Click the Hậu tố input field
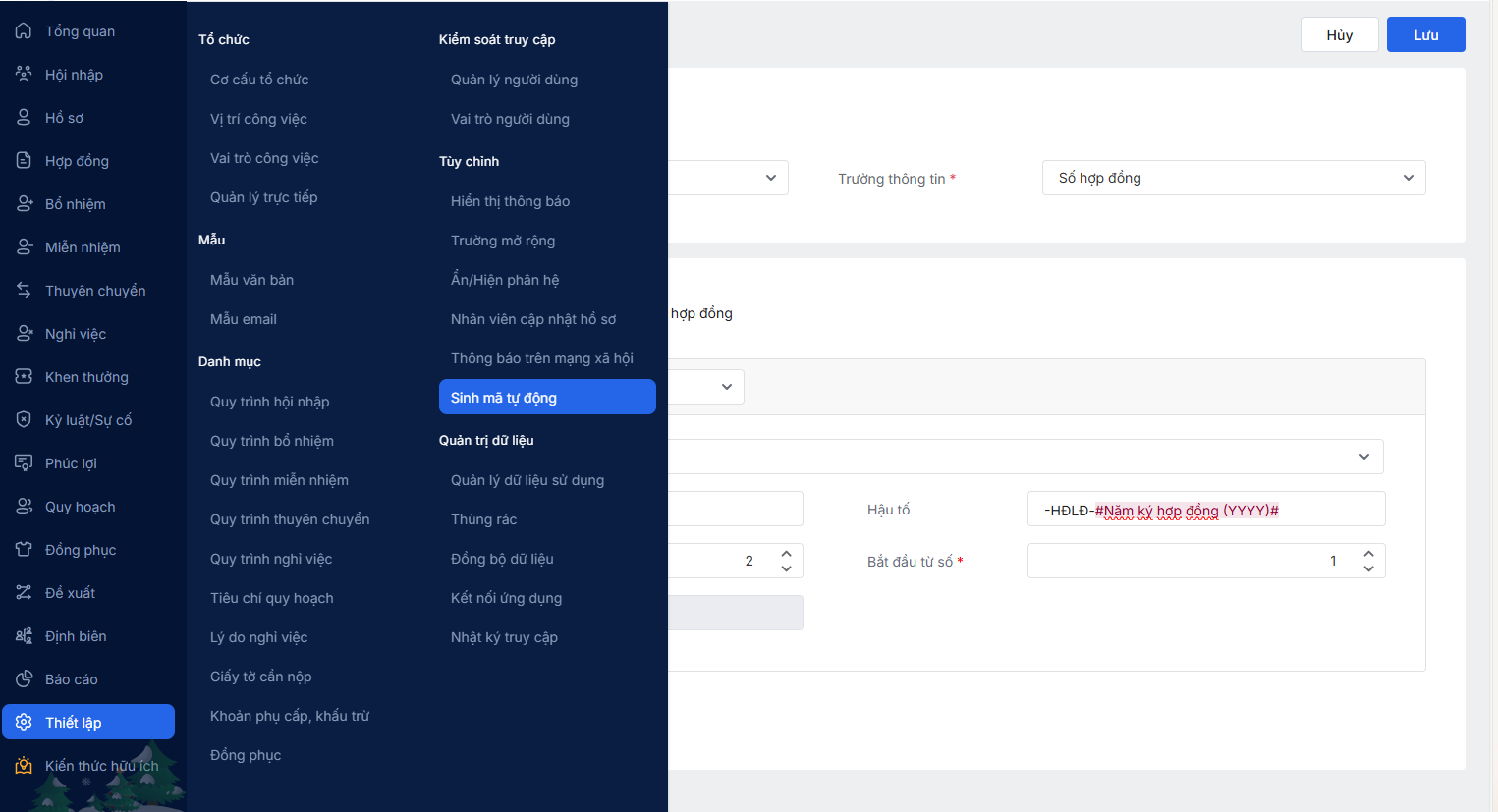The image size is (1498, 812). [1205, 510]
